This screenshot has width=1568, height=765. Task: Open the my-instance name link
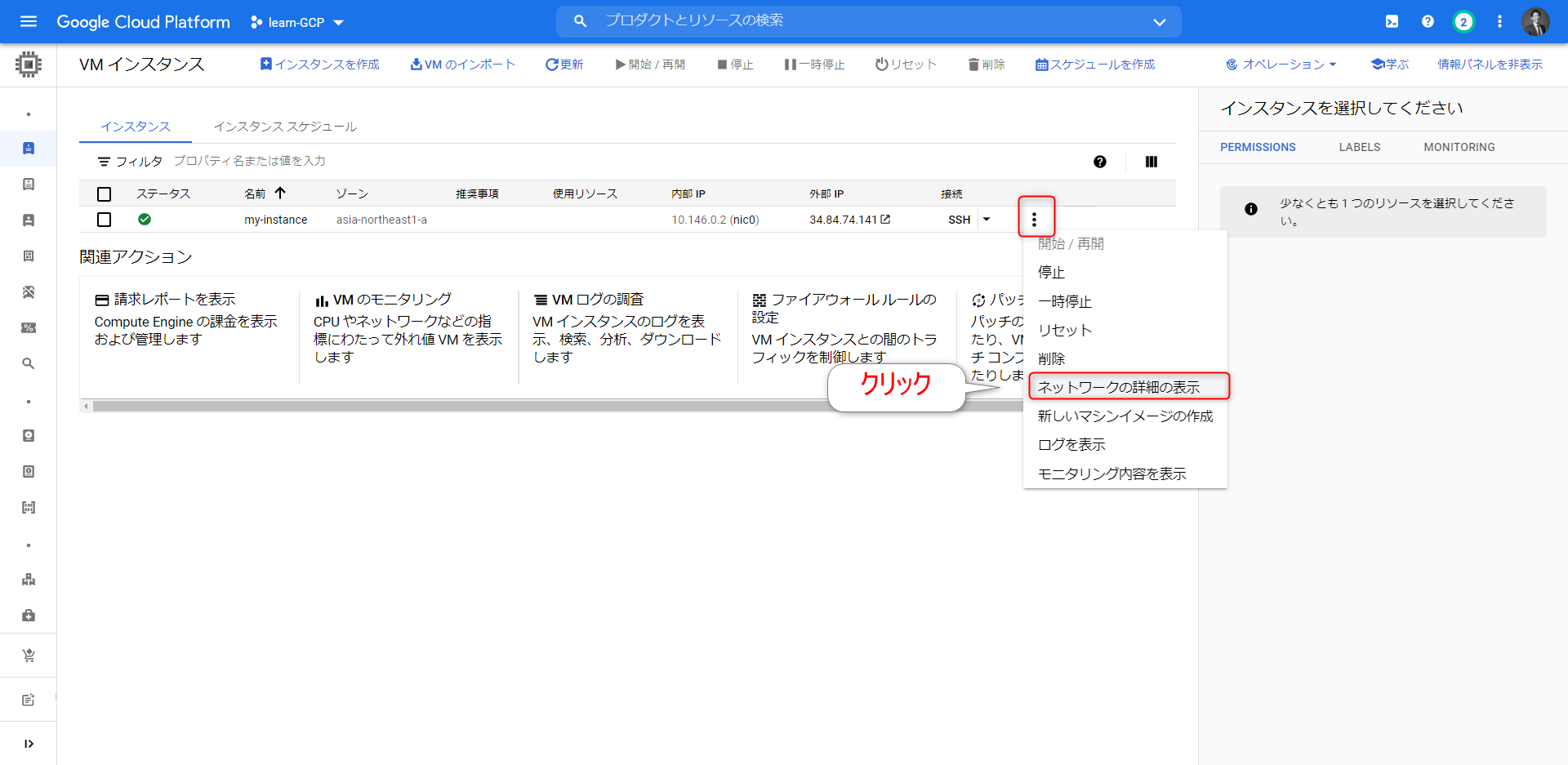pos(276,220)
